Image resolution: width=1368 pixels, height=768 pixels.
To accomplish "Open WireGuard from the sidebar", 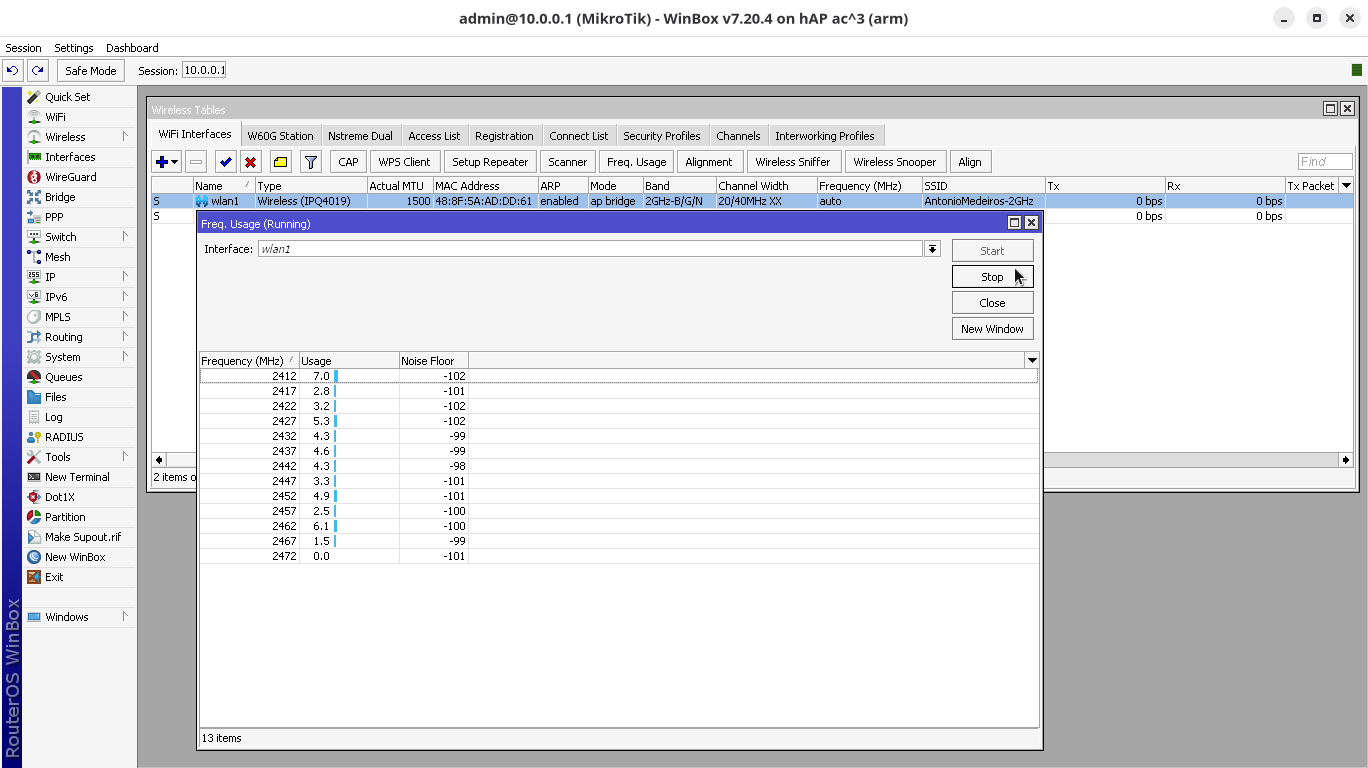I will pyautogui.click(x=70, y=177).
